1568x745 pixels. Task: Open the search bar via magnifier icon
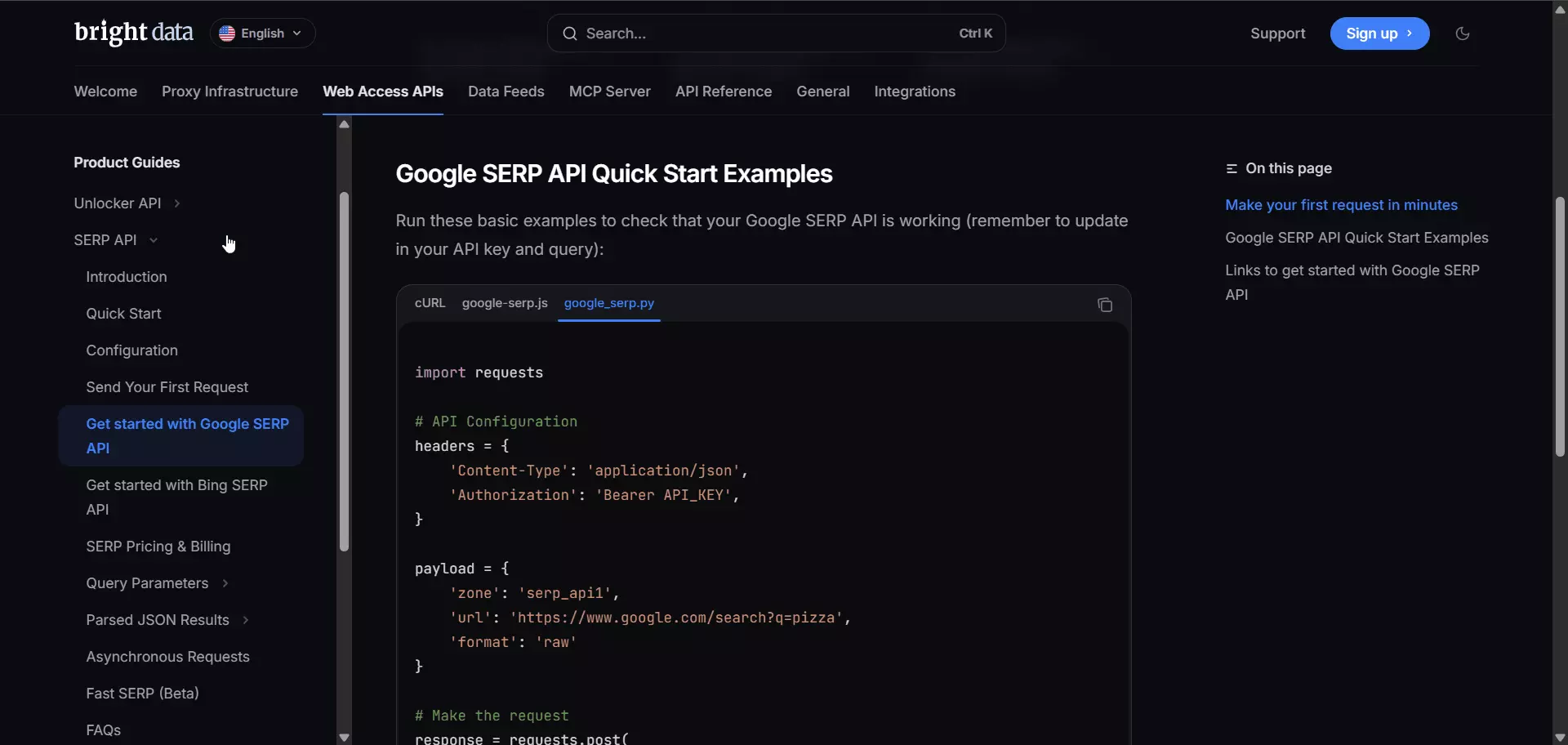coord(571,33)
